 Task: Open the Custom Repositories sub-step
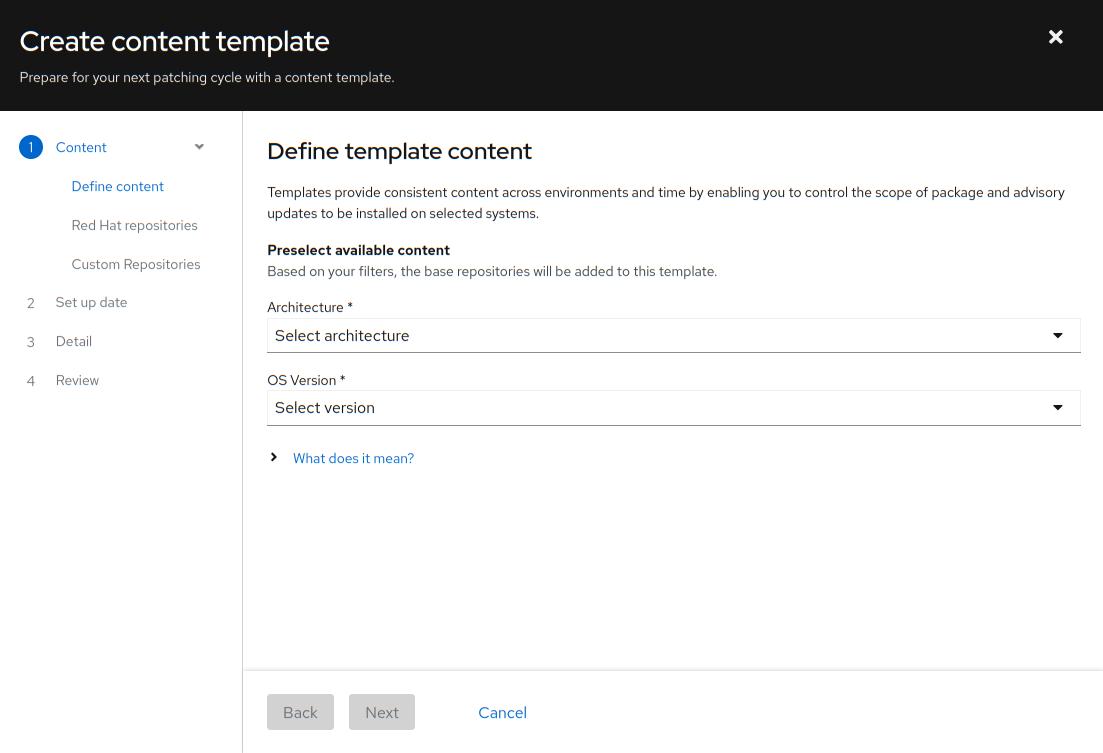[135, 264]
